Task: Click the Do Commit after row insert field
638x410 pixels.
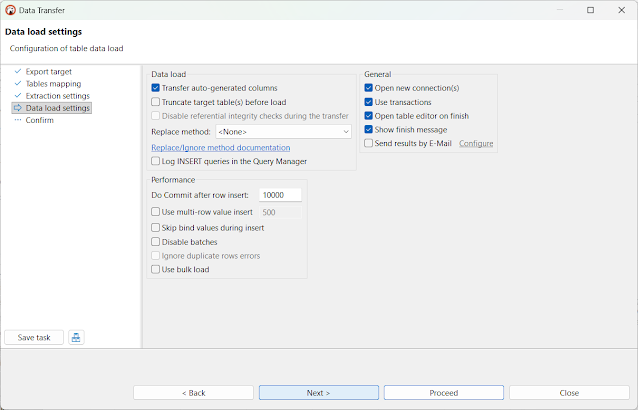Action: 280,195
